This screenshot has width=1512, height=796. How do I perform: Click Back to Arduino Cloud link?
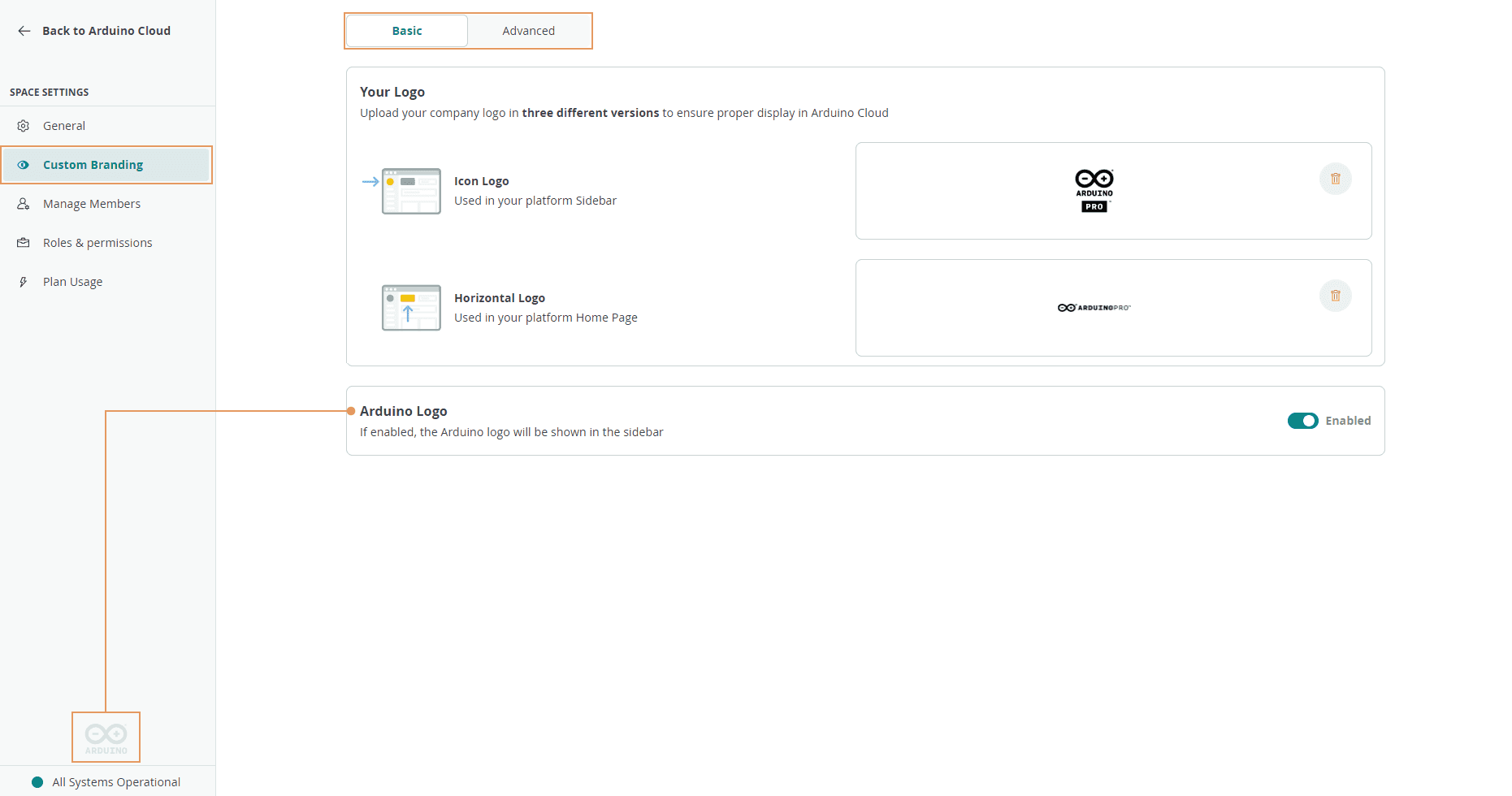point(106,31)
